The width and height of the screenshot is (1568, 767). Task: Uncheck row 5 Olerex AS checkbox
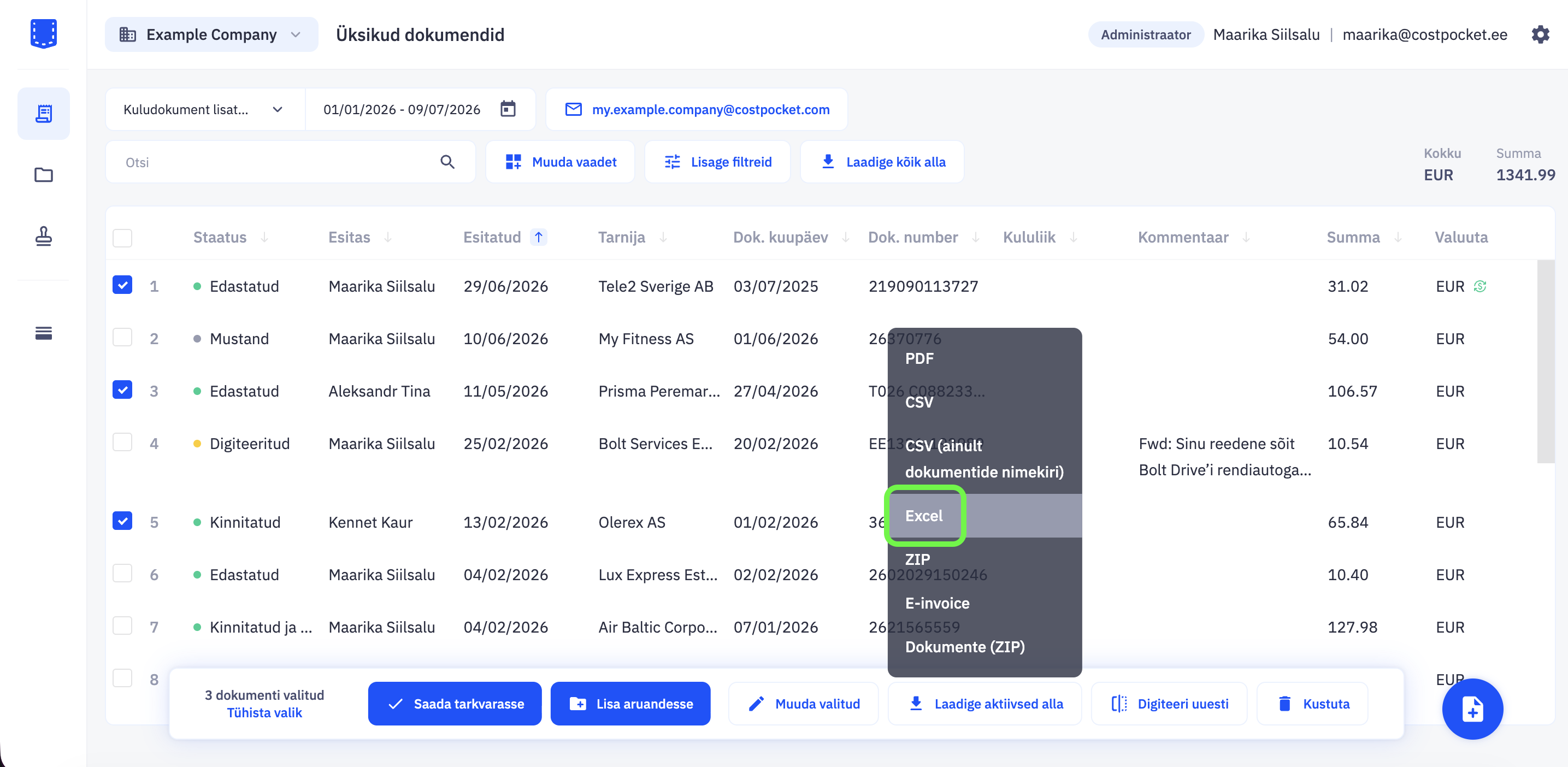122,521
